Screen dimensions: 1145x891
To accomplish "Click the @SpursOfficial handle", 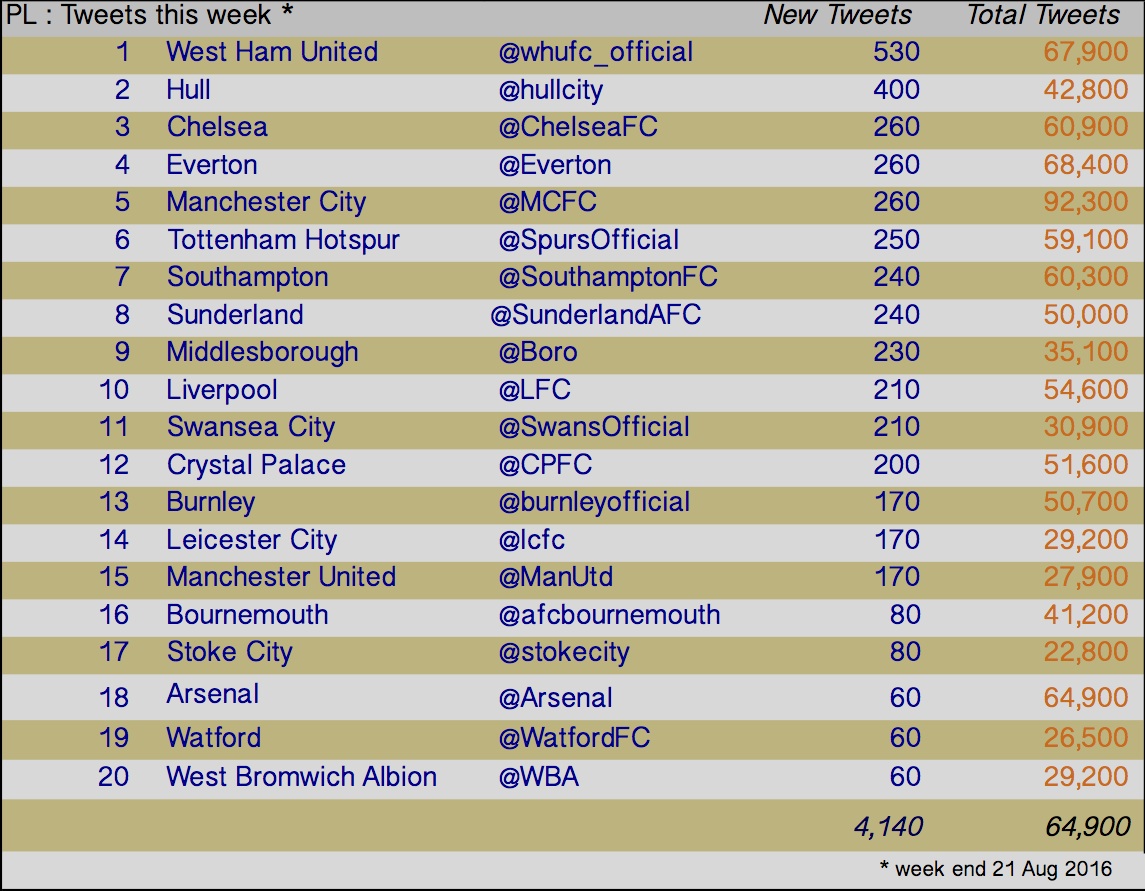I will 588,240.
